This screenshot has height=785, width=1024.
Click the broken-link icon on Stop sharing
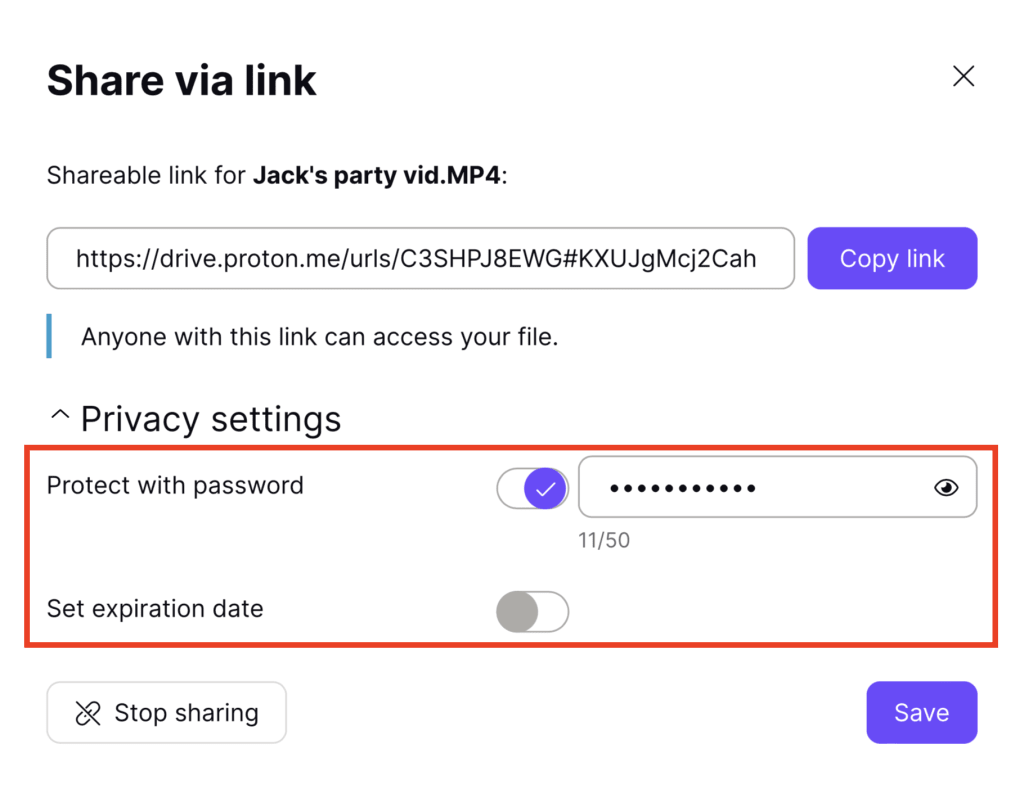89,712
